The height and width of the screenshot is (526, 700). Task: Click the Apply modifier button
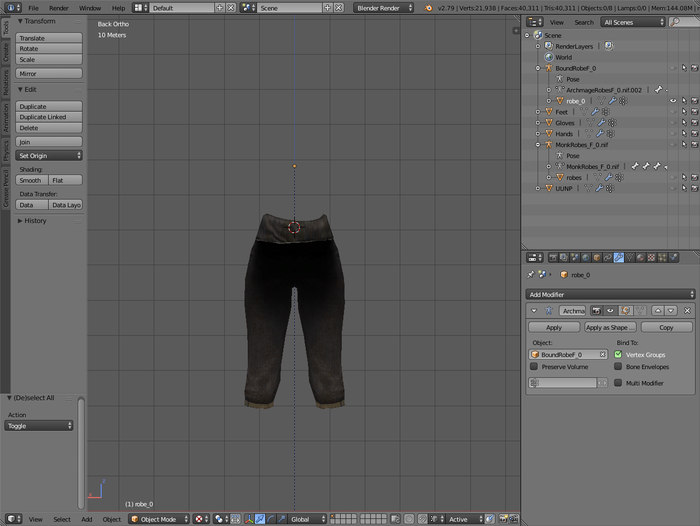(554, 327)
